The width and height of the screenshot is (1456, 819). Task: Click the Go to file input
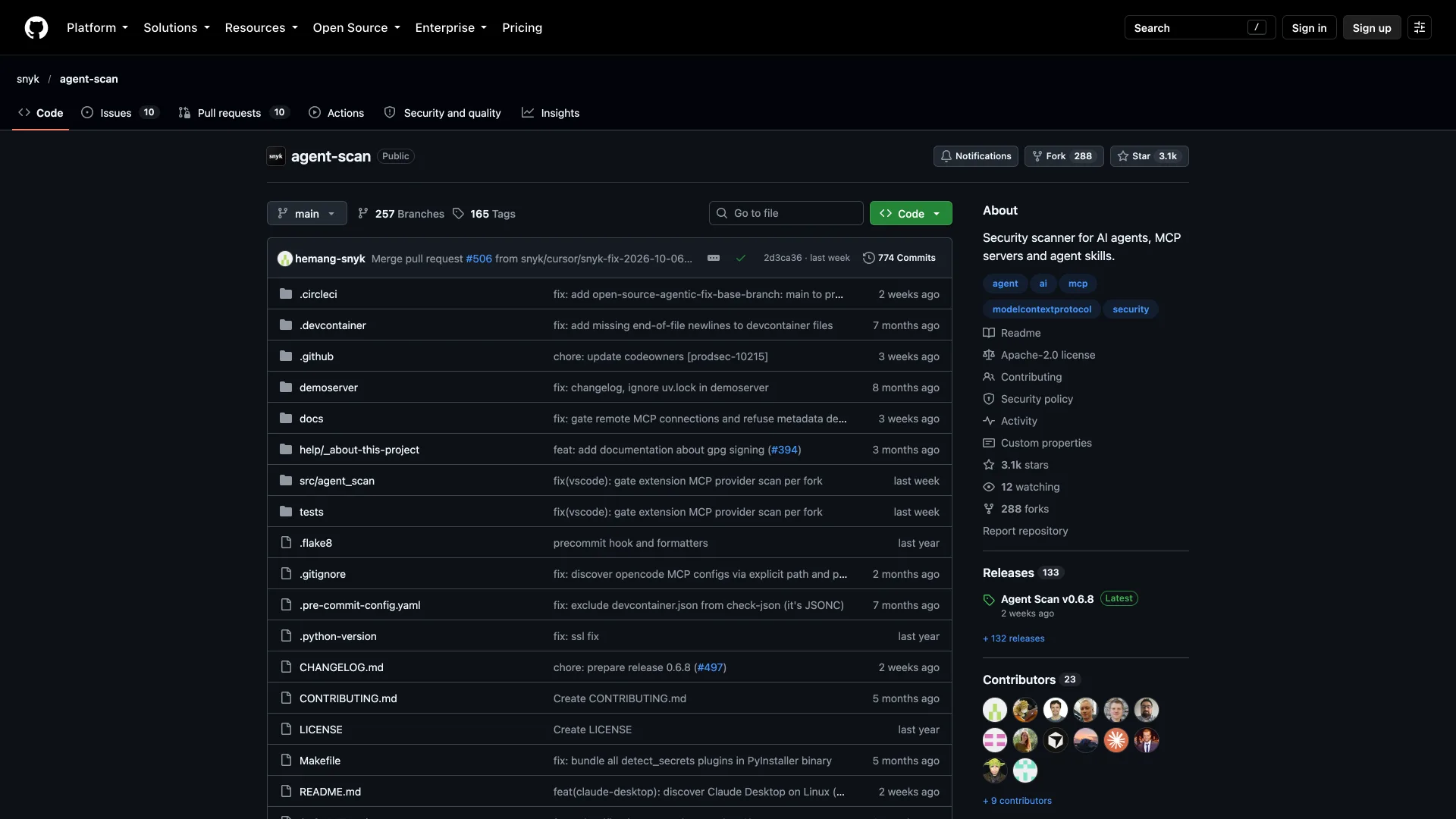pos(786,213)
